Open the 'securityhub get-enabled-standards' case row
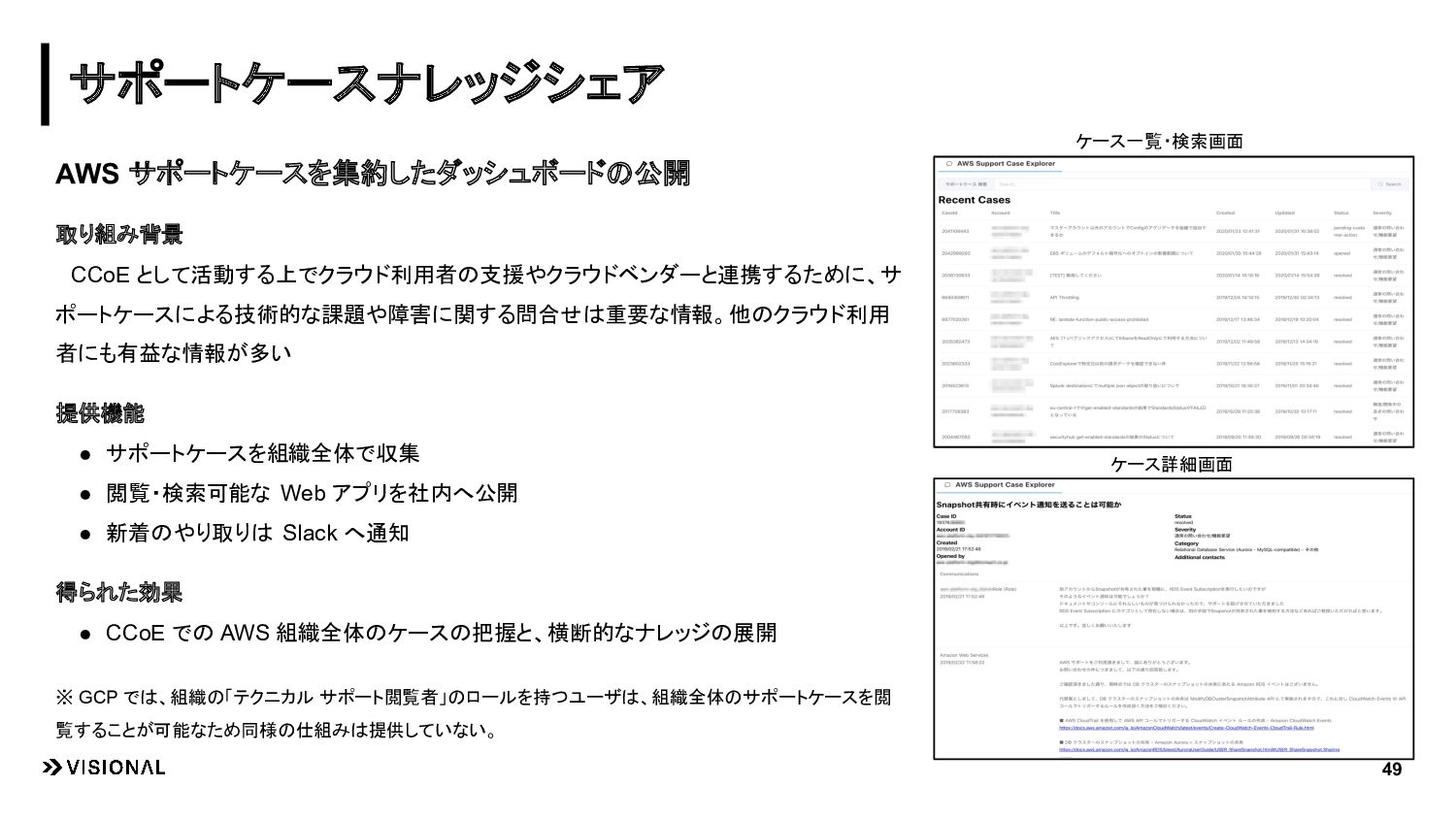1456x819 pixels. [x=1174, y=437]
